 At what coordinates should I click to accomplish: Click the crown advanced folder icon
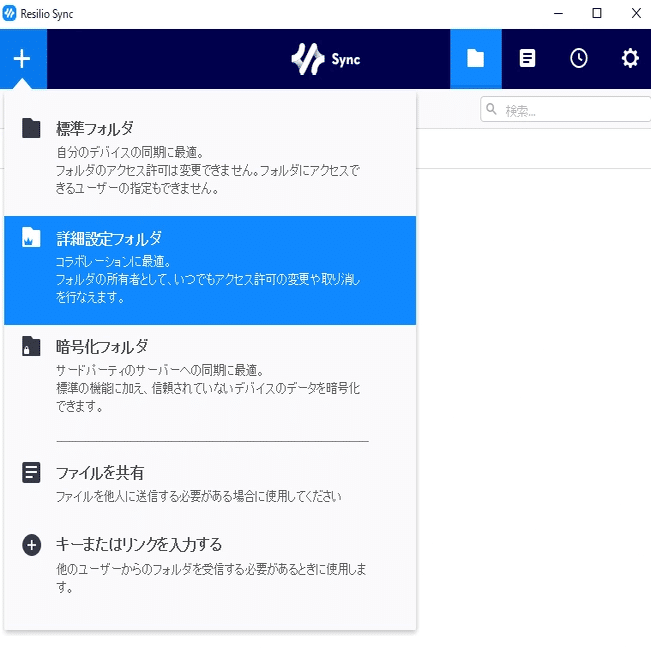click(31, 237)
